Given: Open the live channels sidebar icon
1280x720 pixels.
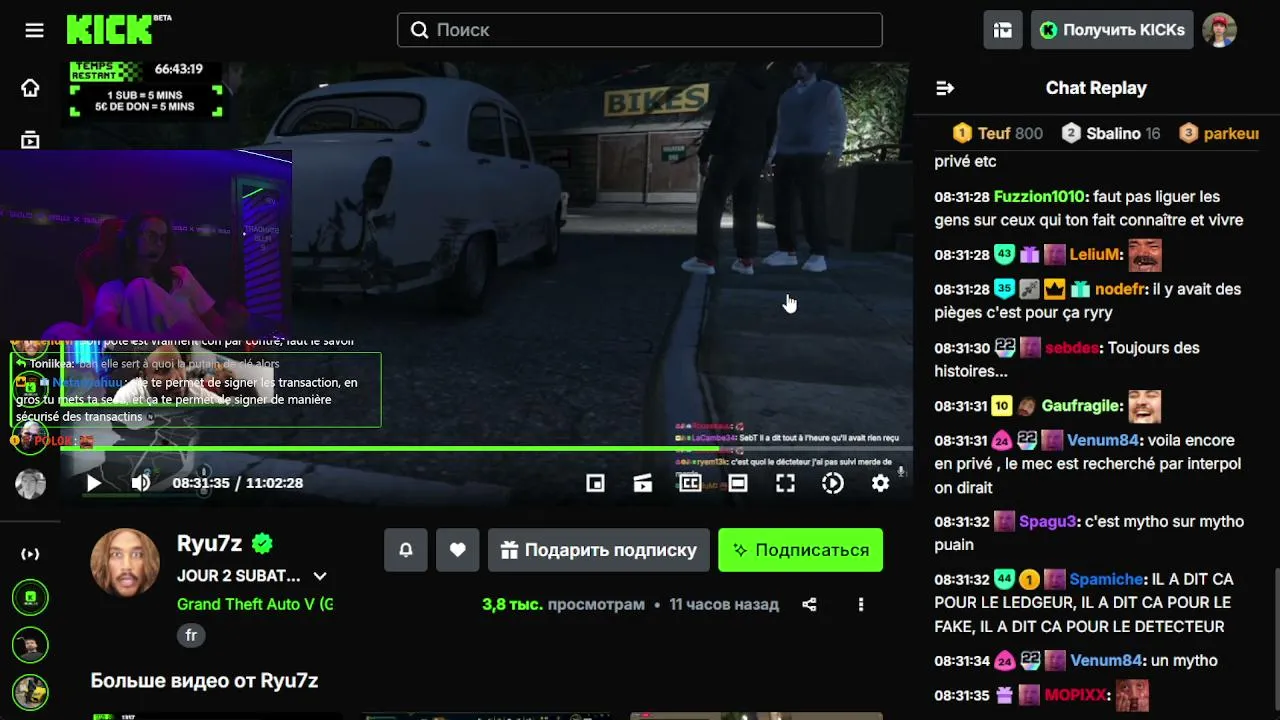Looking at the screenshot, I should tap(30, 554).
